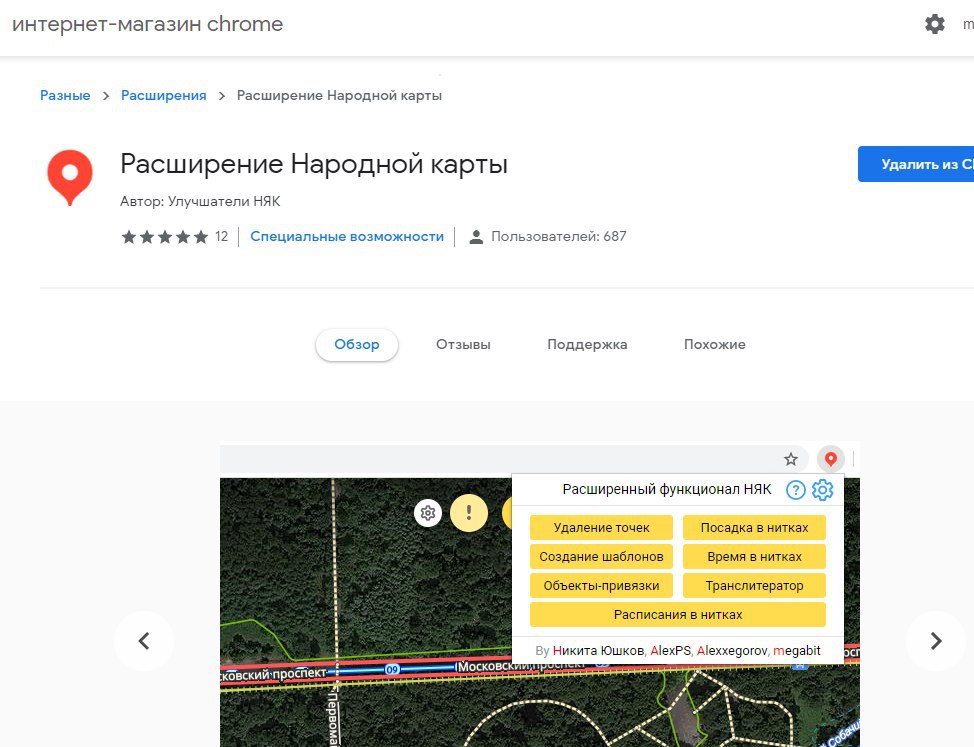
Task: Click Расширенный функционал НЯК popup title
Action: pos(667,489)
